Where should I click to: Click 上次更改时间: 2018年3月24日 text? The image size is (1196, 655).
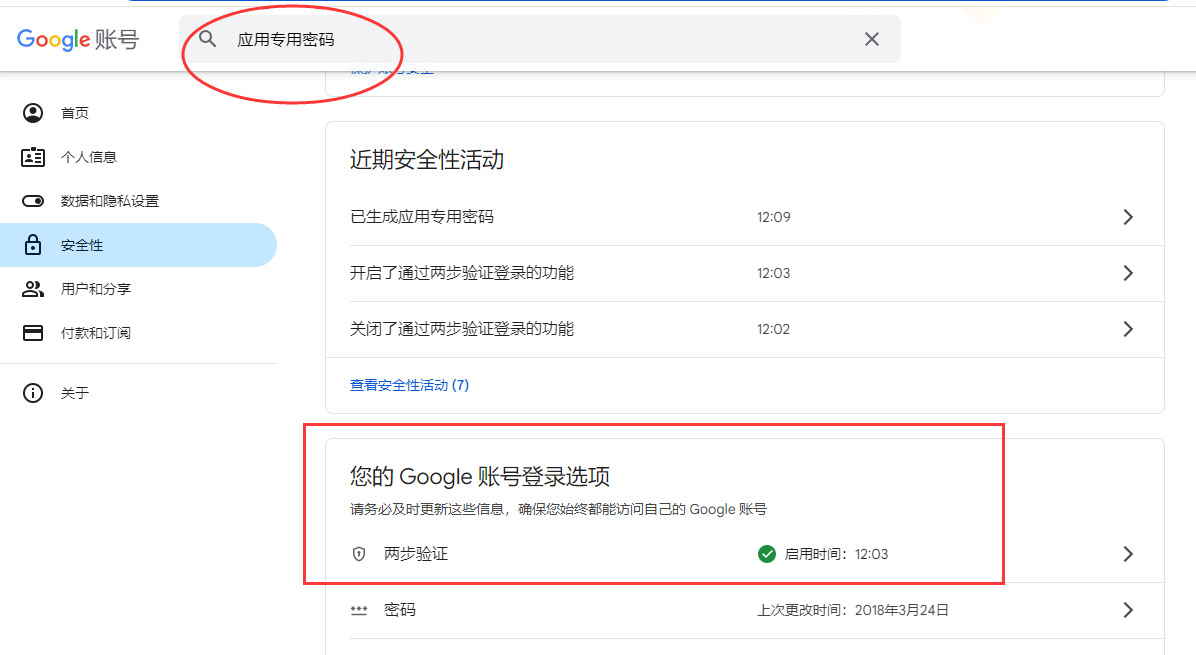[x=852, y=610]
